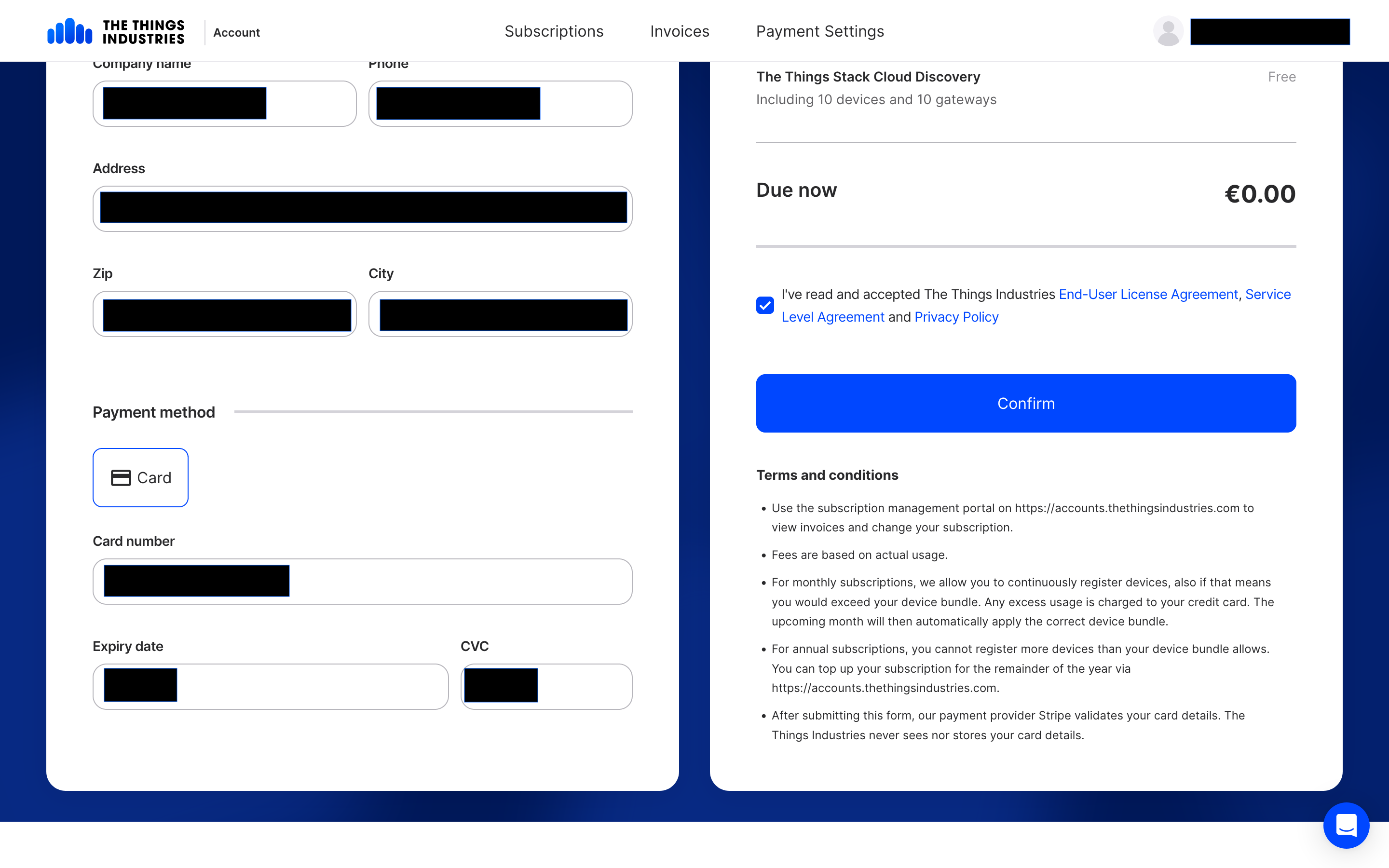This screenshot has height=868, width=1389.
Task: Navigate to Invoices tab
Action: [679, 31]
